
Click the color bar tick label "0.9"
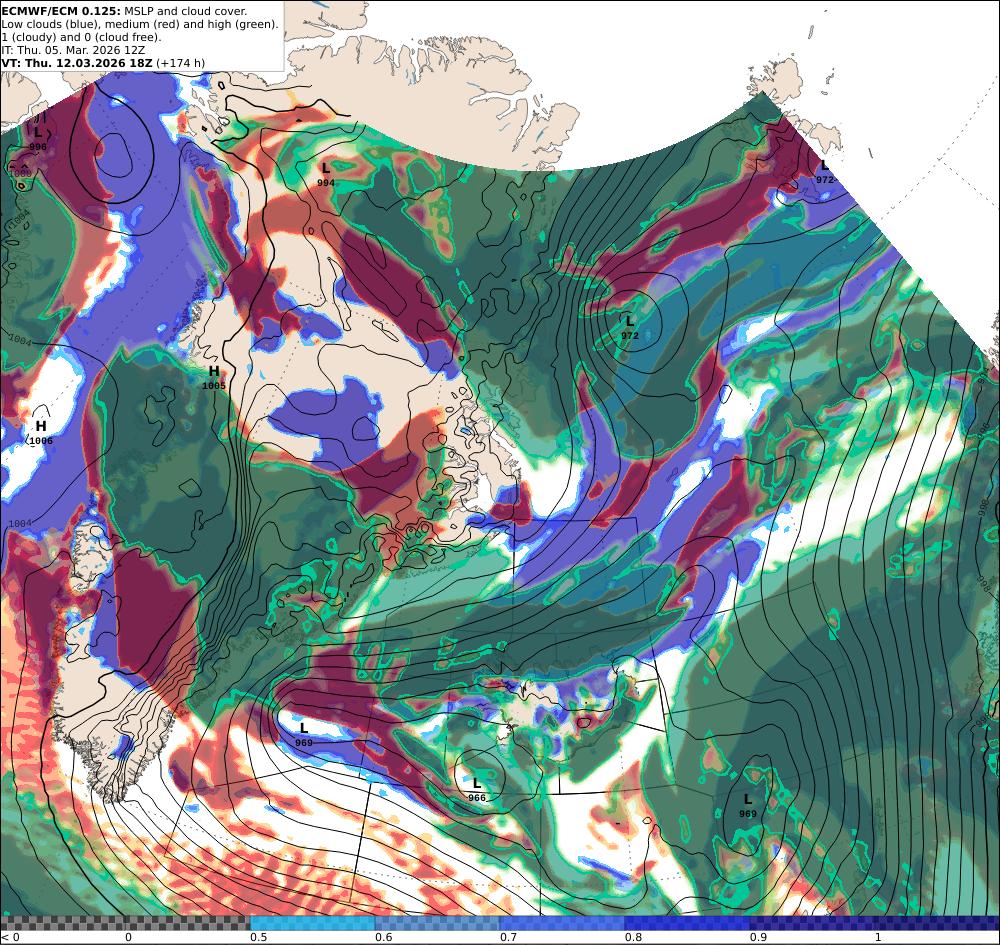point(758,937)
